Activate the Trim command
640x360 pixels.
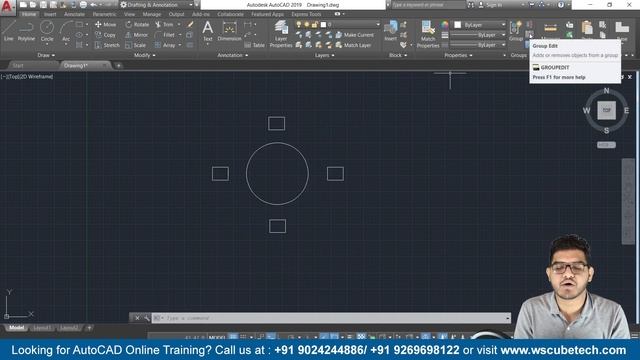164,24
